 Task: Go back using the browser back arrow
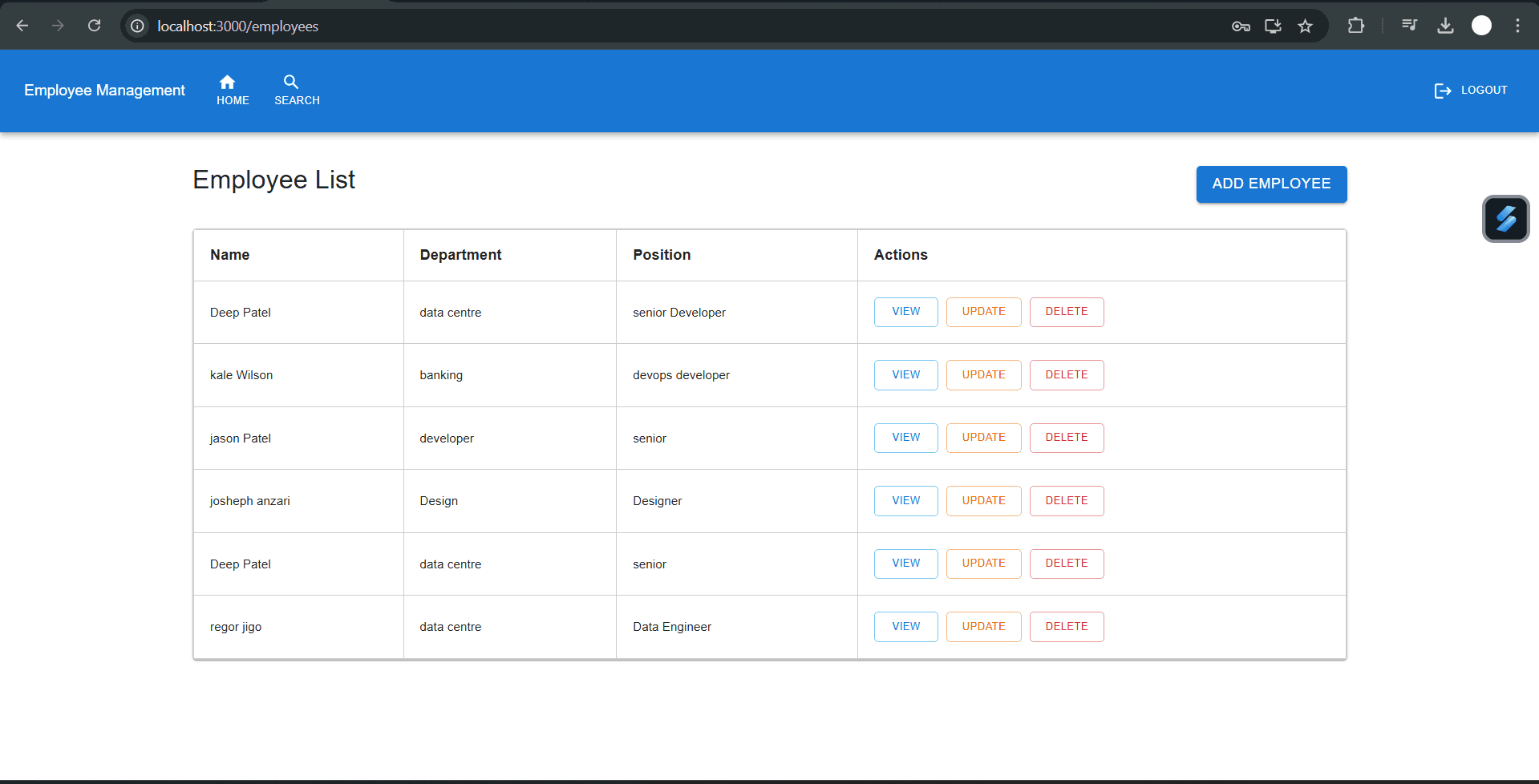coord(22,26)
